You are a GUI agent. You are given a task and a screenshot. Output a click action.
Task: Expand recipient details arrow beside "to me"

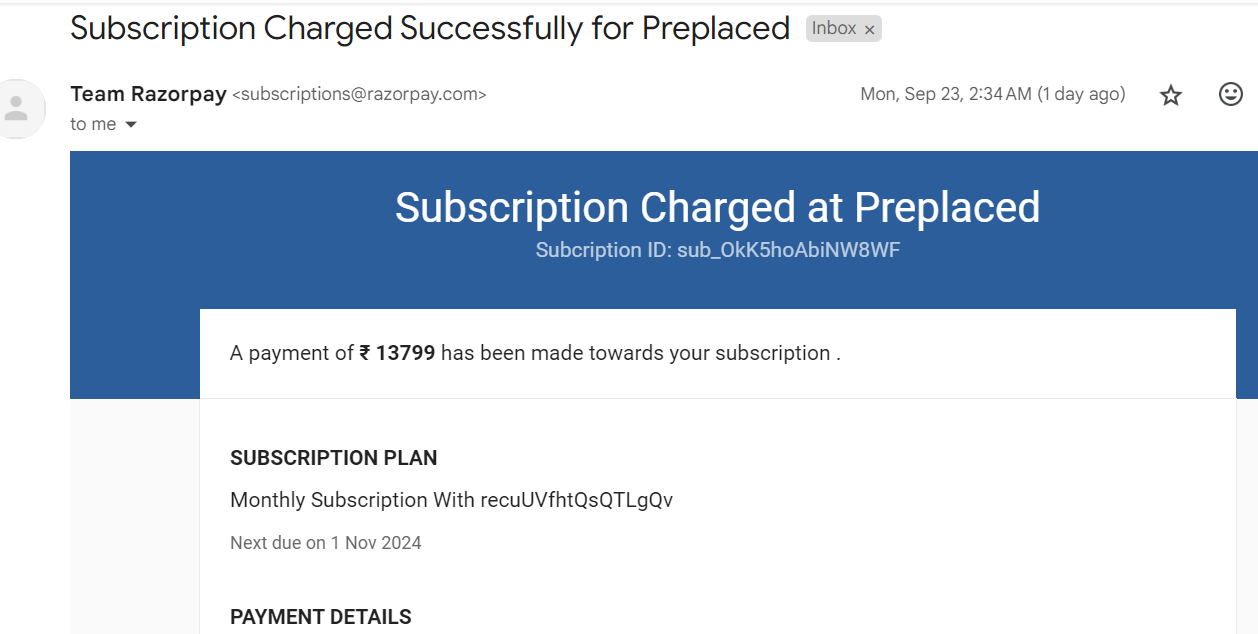coord(130,125)
